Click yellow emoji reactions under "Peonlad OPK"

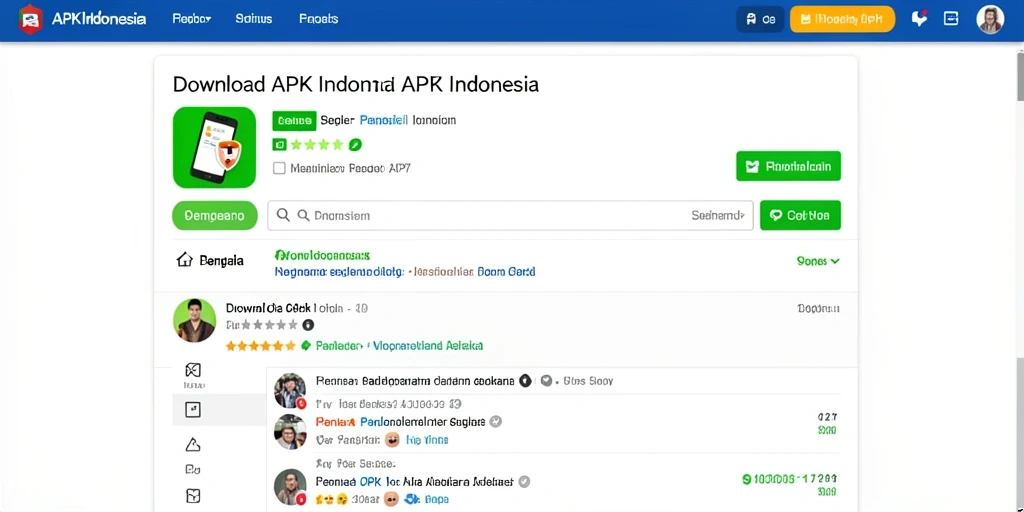tap(331, 500)
